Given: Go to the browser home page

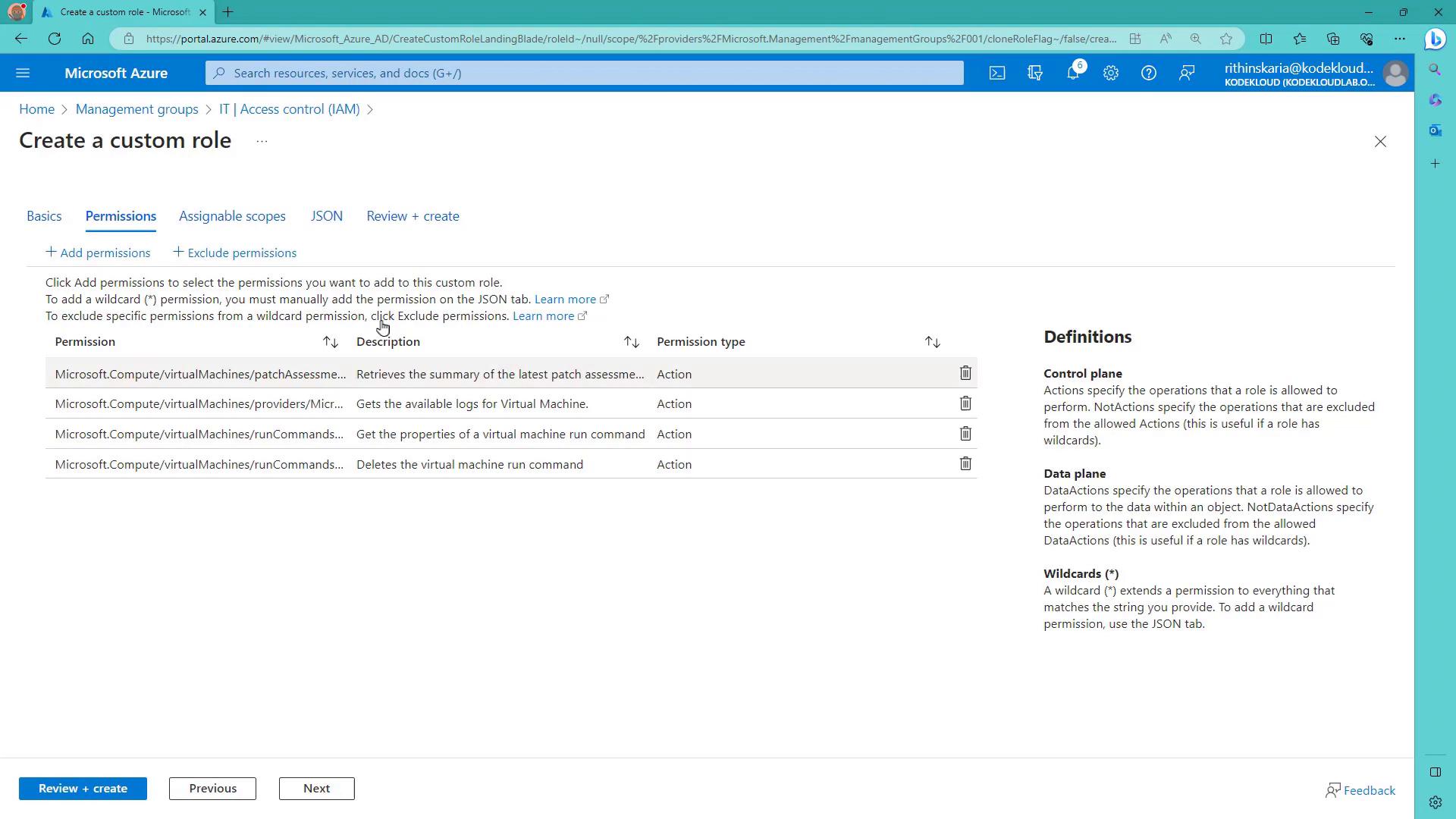Looking at the screenshot, I should coord(88,39).
